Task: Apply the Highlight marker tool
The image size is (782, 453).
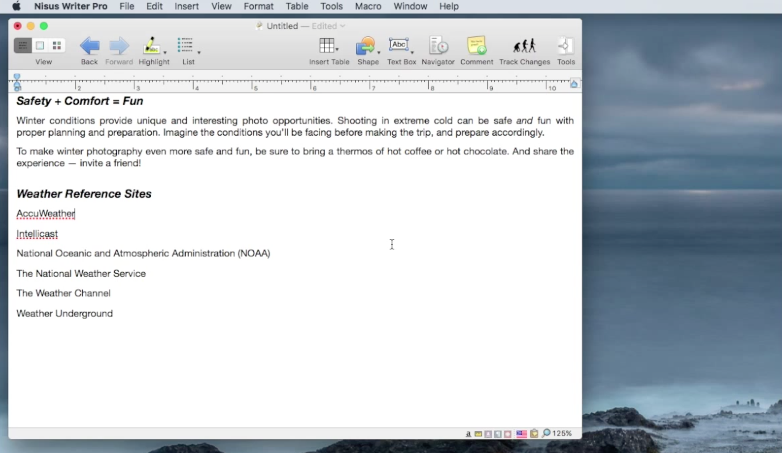Action: [x=151, y=46]
